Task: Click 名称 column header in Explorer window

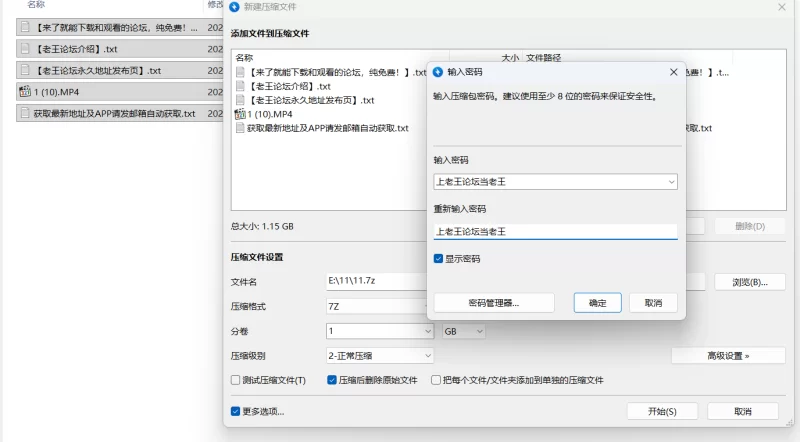Action: point(36,5)
